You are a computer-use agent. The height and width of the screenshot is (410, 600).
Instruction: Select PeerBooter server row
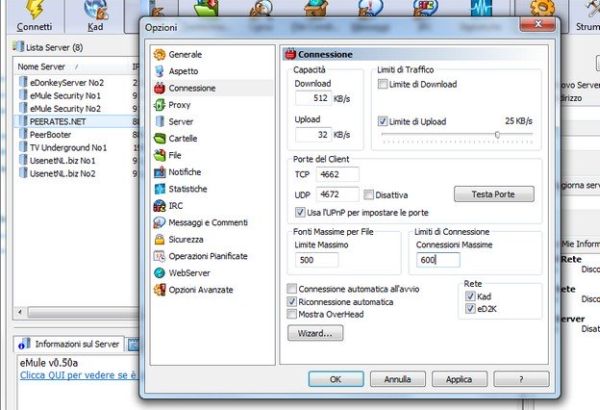[51, 135]
